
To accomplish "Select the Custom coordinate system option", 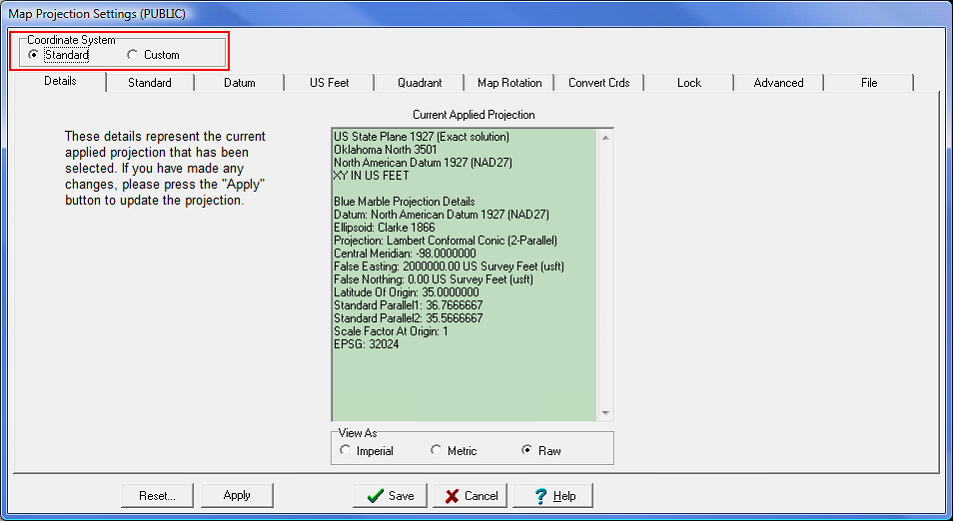I will click(x=133, y=55).
